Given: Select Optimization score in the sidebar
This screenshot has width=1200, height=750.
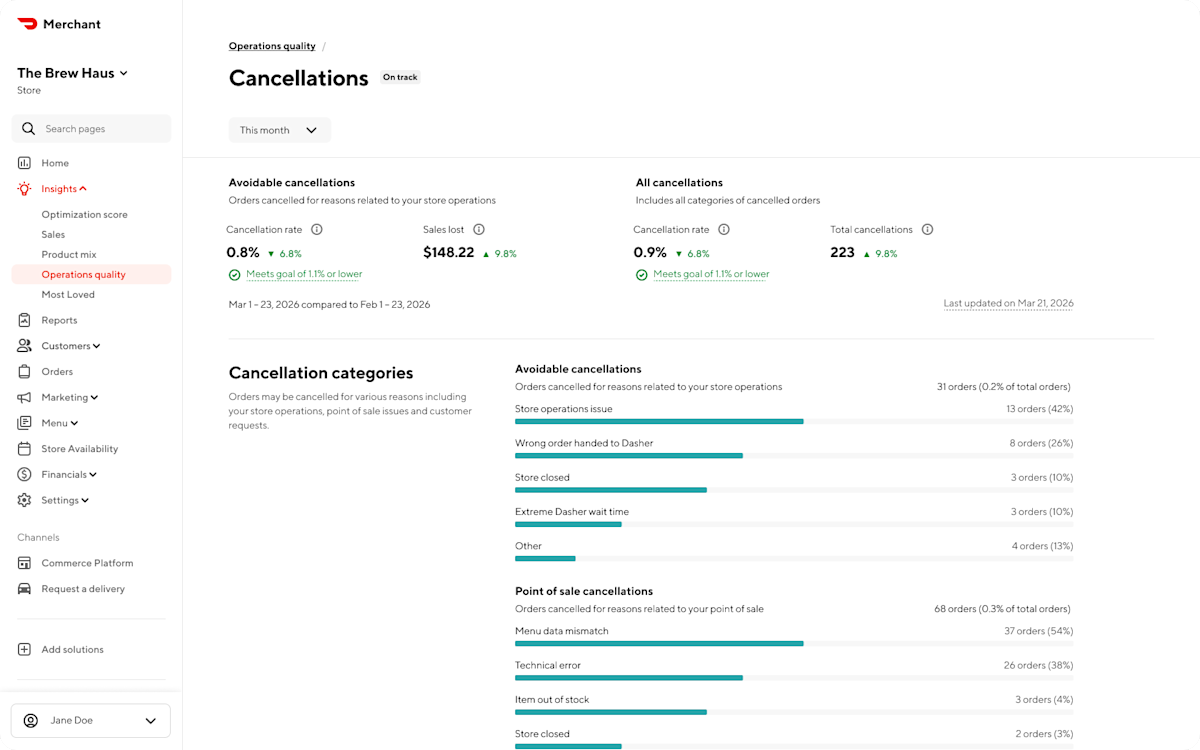Looking at the screenshot, I should click(x=84, y=214).
